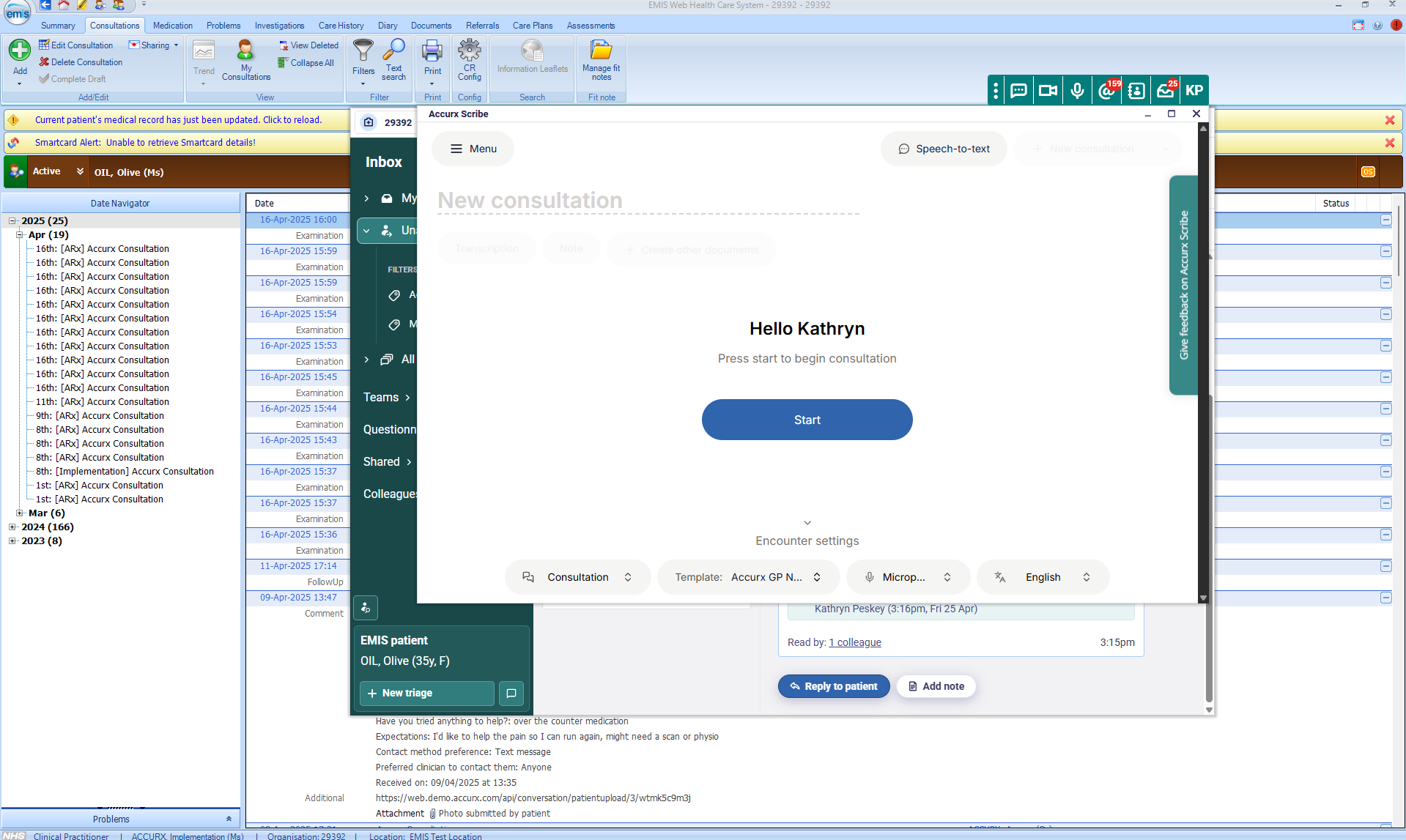Click Give feedback on Accurx Scribe tab
1406x840 pixels.
pyautogui.click(x=1183, y=285)
